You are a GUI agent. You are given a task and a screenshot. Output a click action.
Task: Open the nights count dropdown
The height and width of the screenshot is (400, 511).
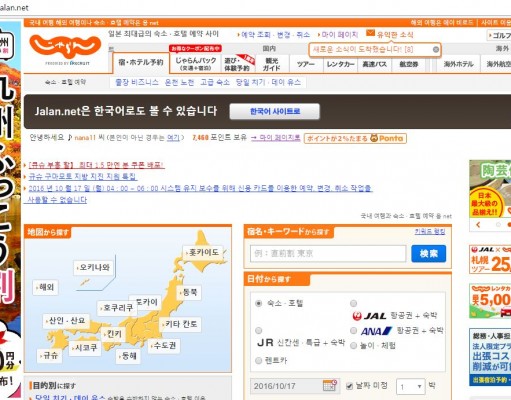[x=411, y=387]
